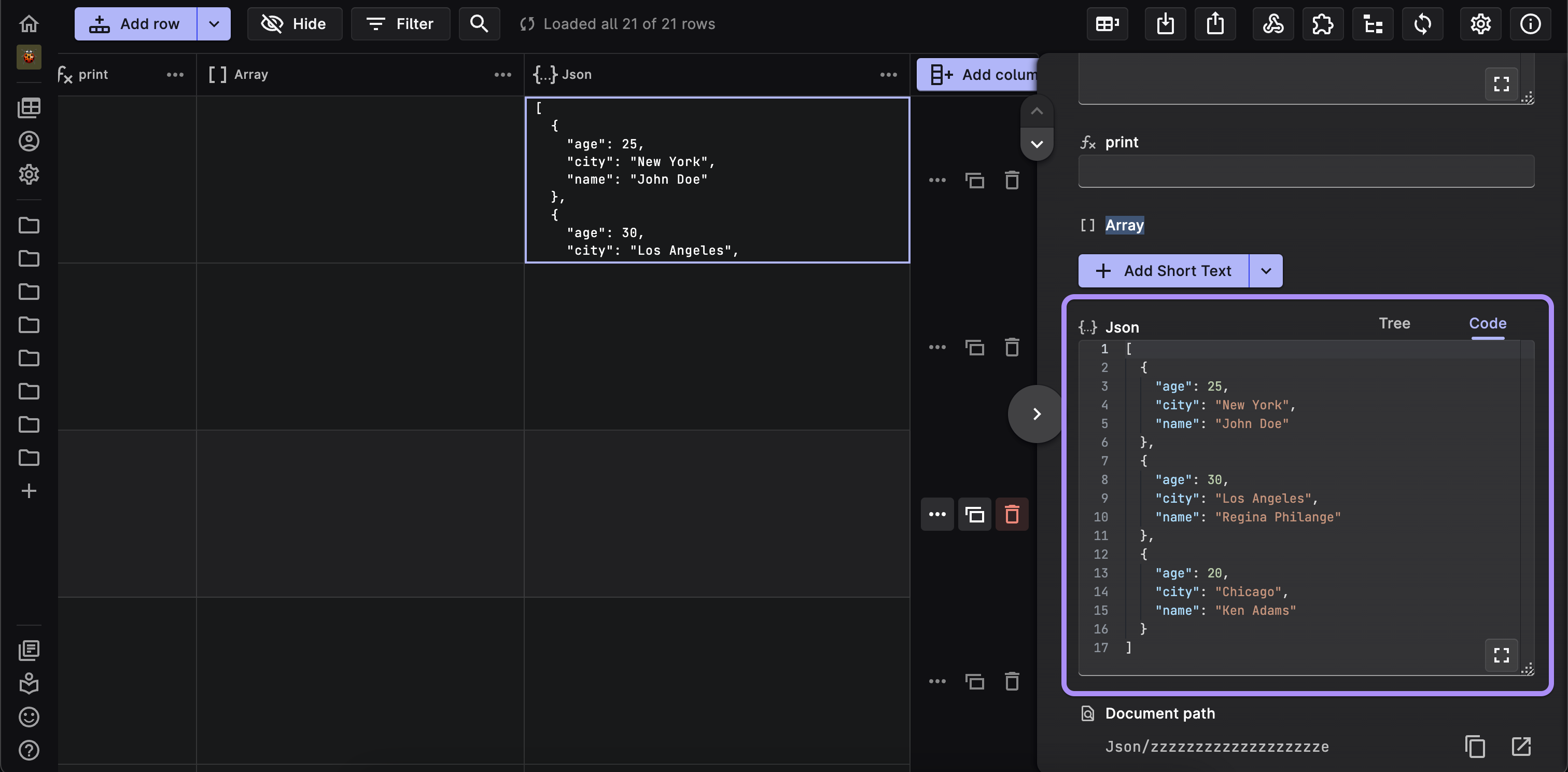The image size is (1568, 772).
Task: Open document path in external link
Action: (1521, 747)
